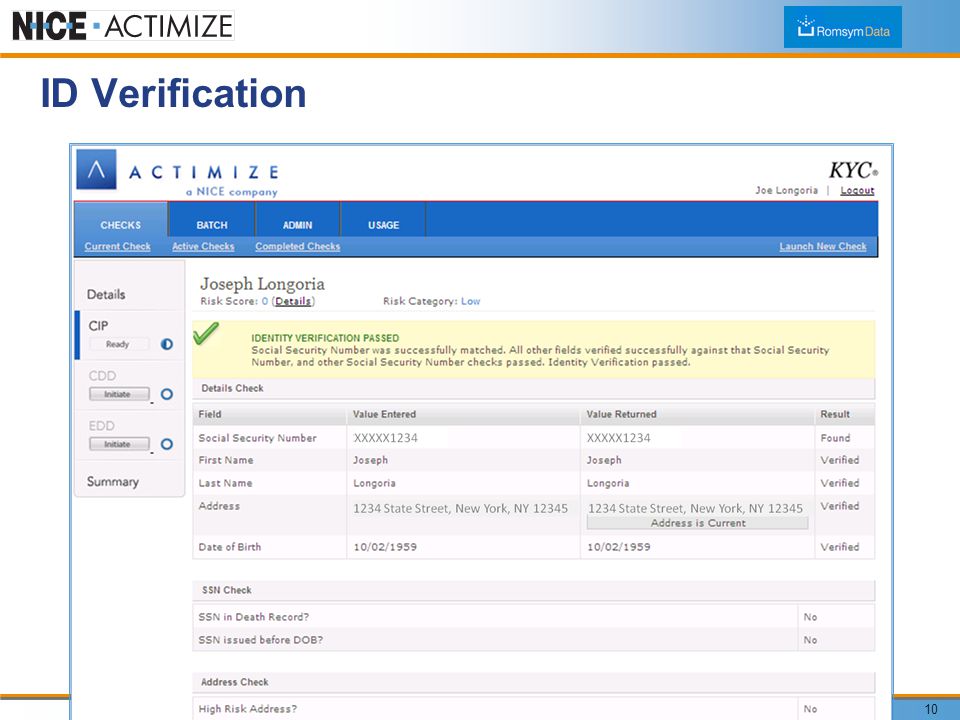Click the Low risk category value

(x=471, y=301)
